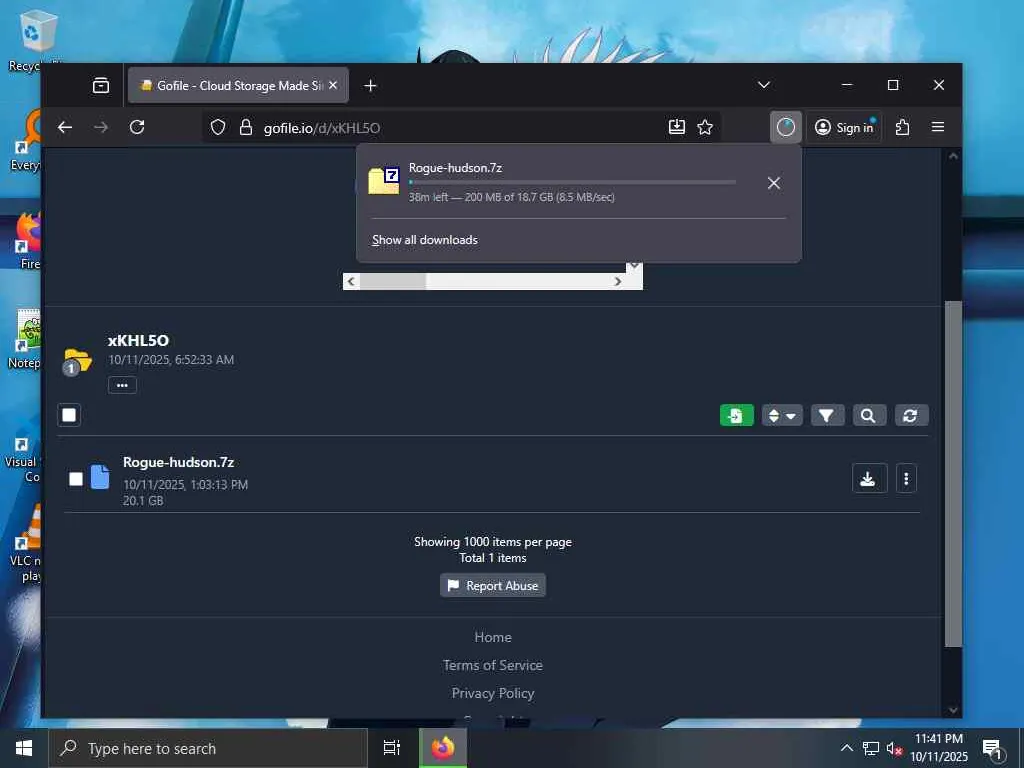Click the horizontal scrollbar left arrow

click(351, 281)
